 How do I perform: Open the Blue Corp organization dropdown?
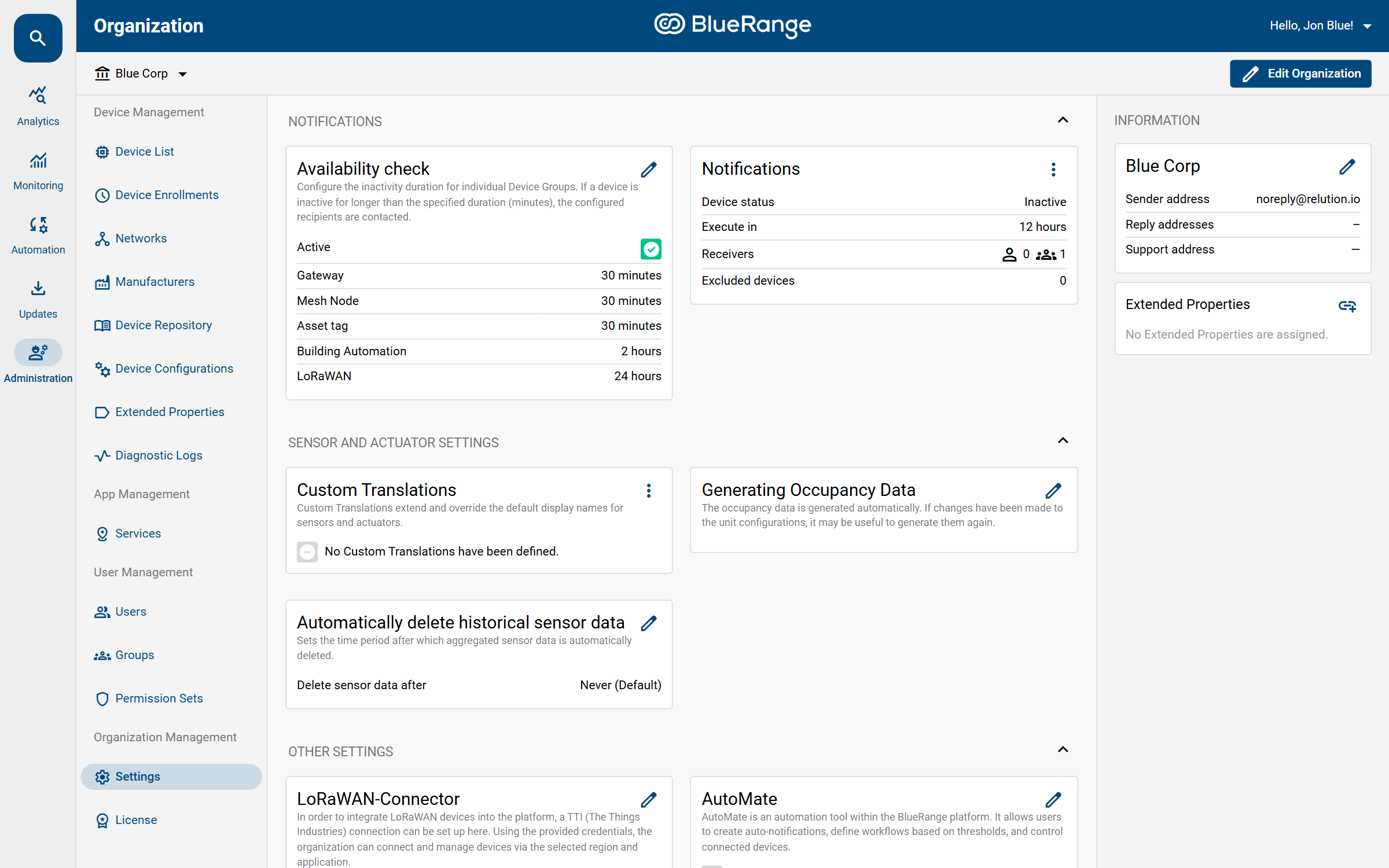(141, 73)
